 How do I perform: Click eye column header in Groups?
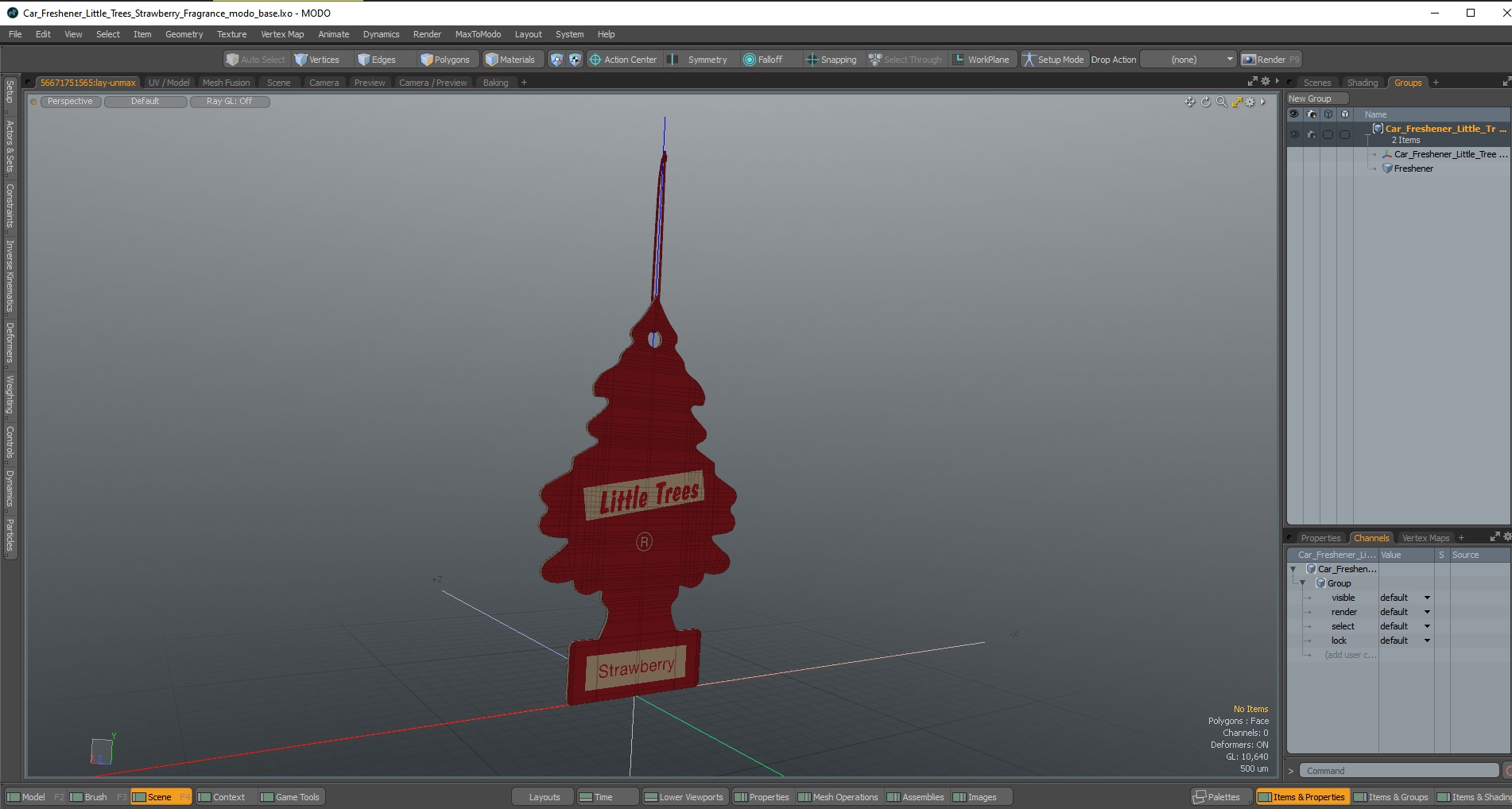pyautogui.click(x=1294, y=114)
